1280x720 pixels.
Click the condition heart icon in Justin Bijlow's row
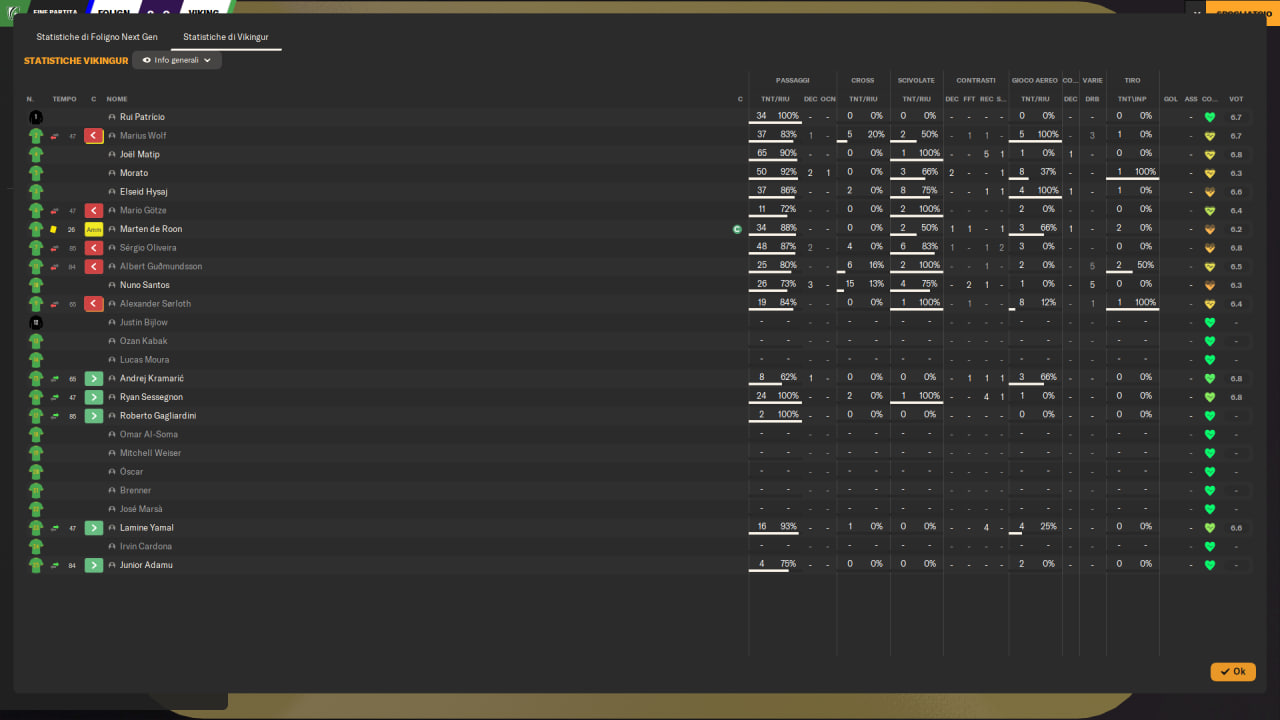[1209, 322]
